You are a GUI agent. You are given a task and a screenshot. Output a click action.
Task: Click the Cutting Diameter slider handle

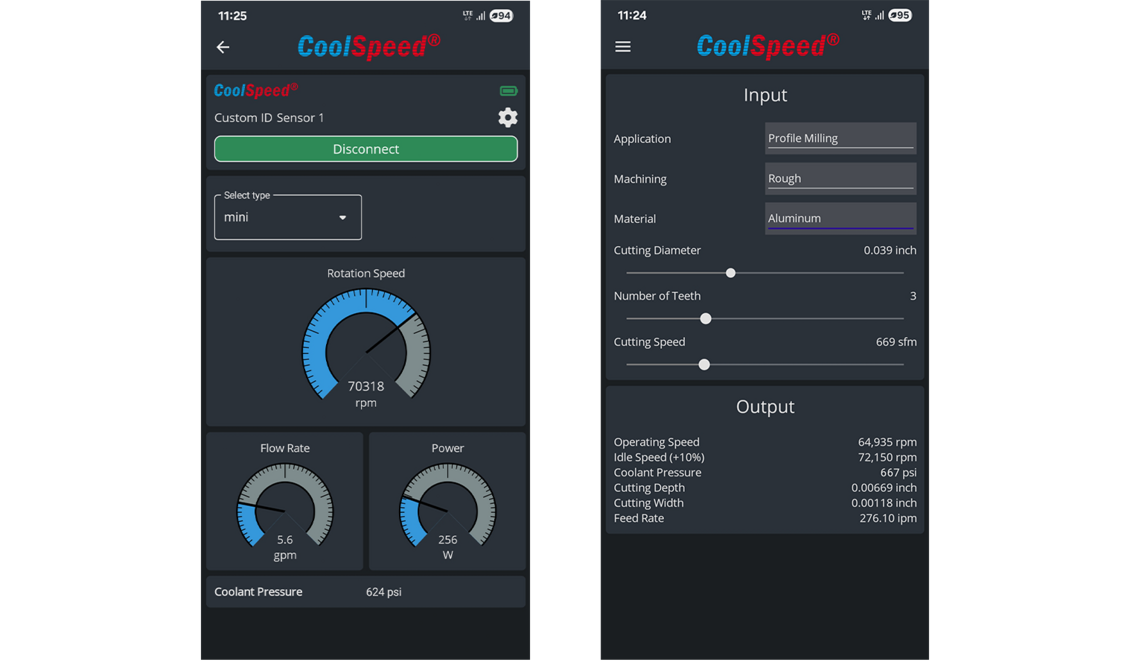click(731, 273)
